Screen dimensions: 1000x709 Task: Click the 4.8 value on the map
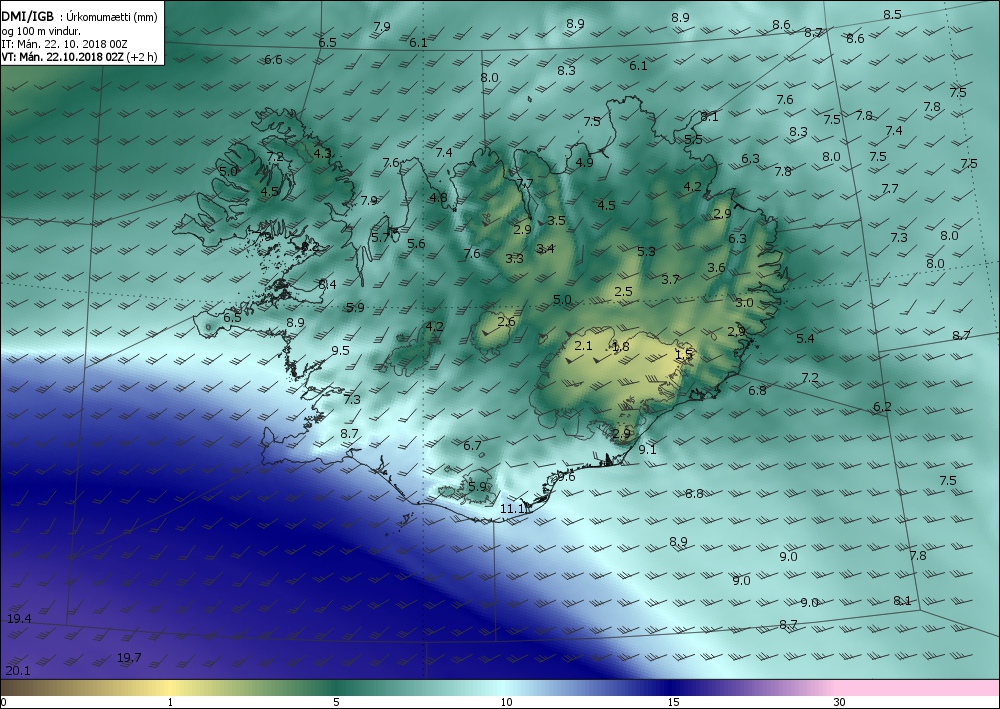(438, 198)
